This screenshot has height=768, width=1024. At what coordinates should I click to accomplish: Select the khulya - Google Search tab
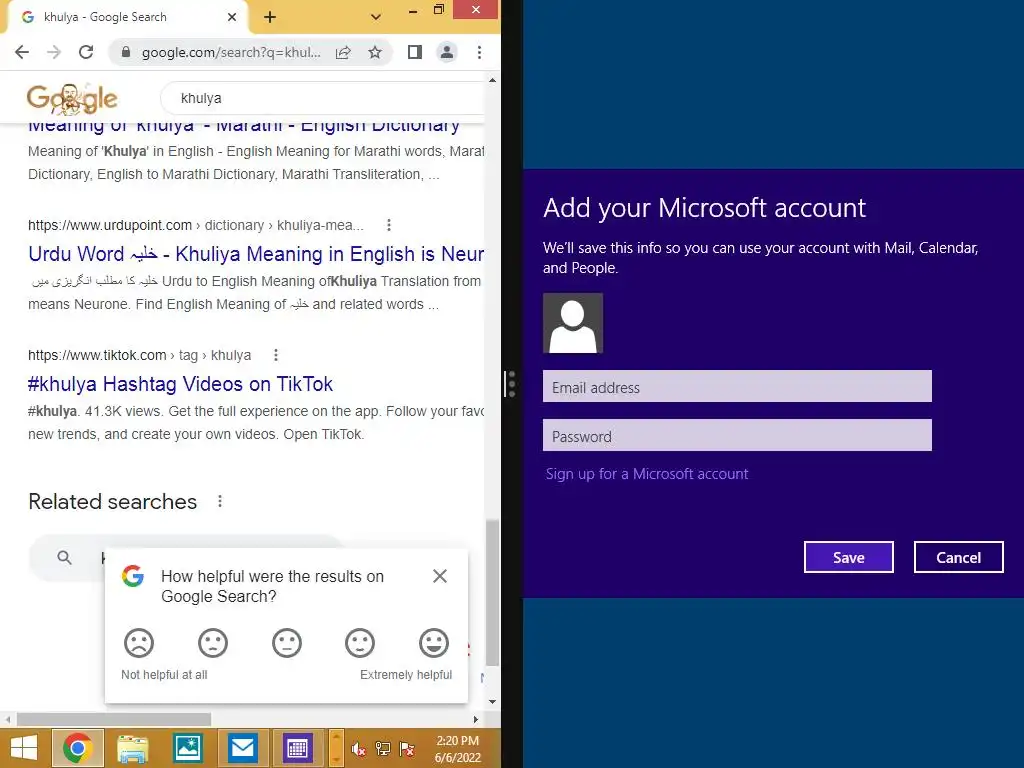click(124, 17)
